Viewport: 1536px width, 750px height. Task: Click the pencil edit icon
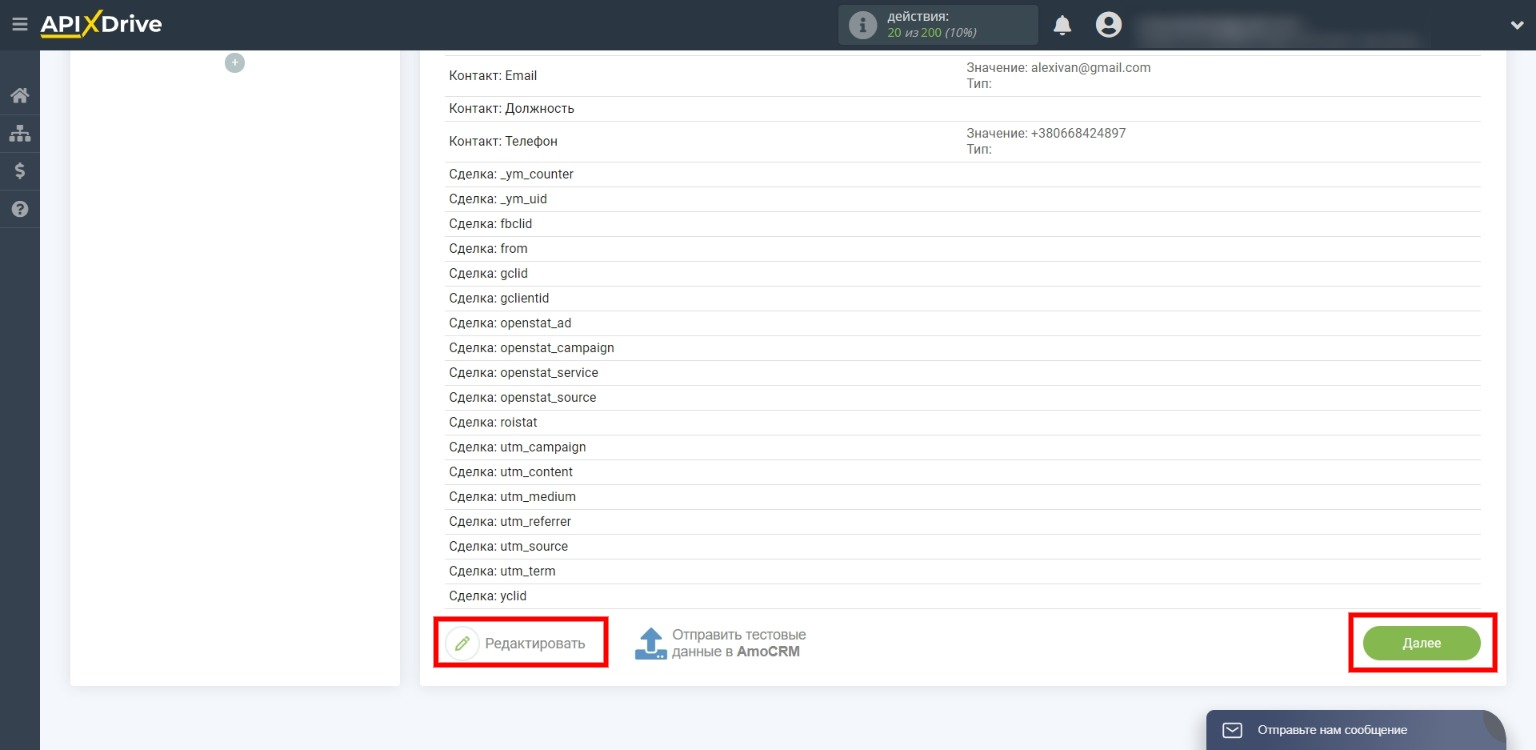tap(462, 644)
